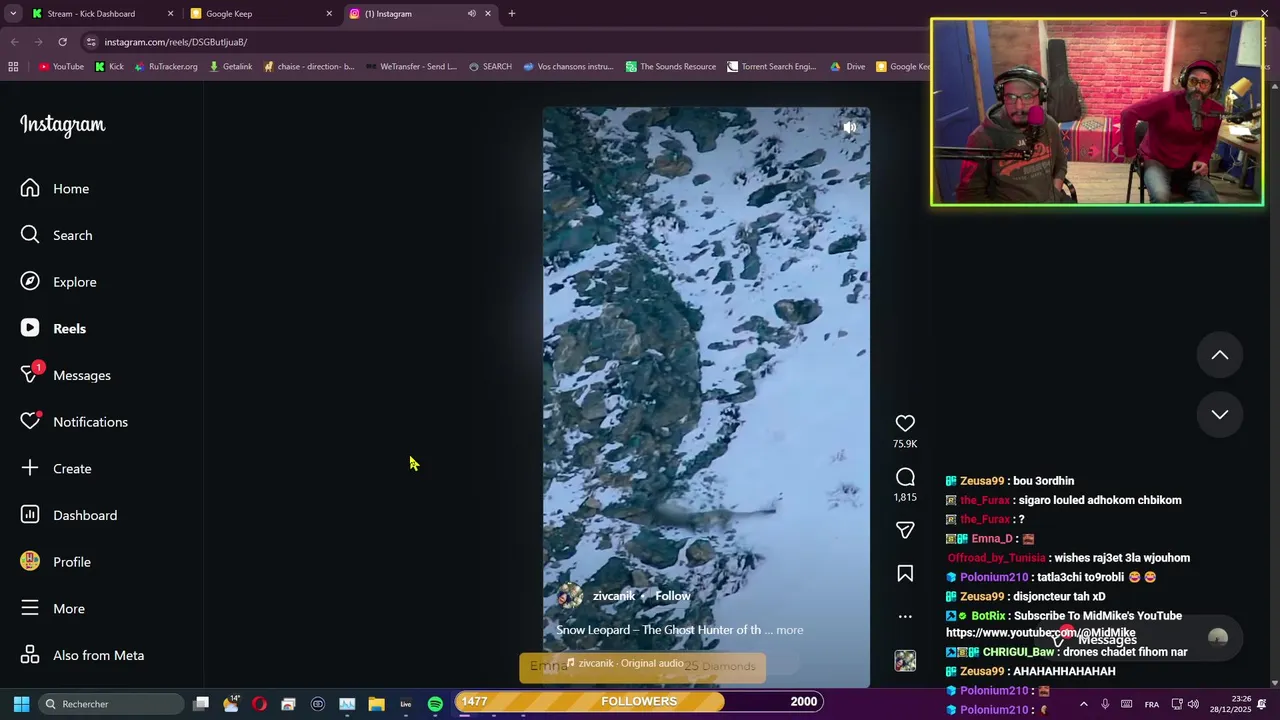Open Torrent Search Engine bookmark

click(x=771, y=67)
